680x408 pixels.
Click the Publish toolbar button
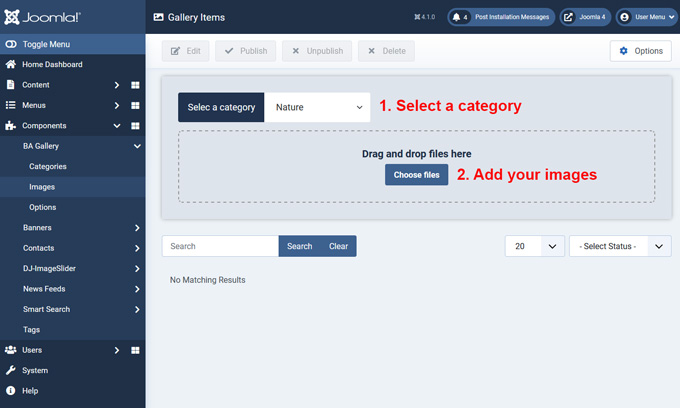[x=245, y=51]
